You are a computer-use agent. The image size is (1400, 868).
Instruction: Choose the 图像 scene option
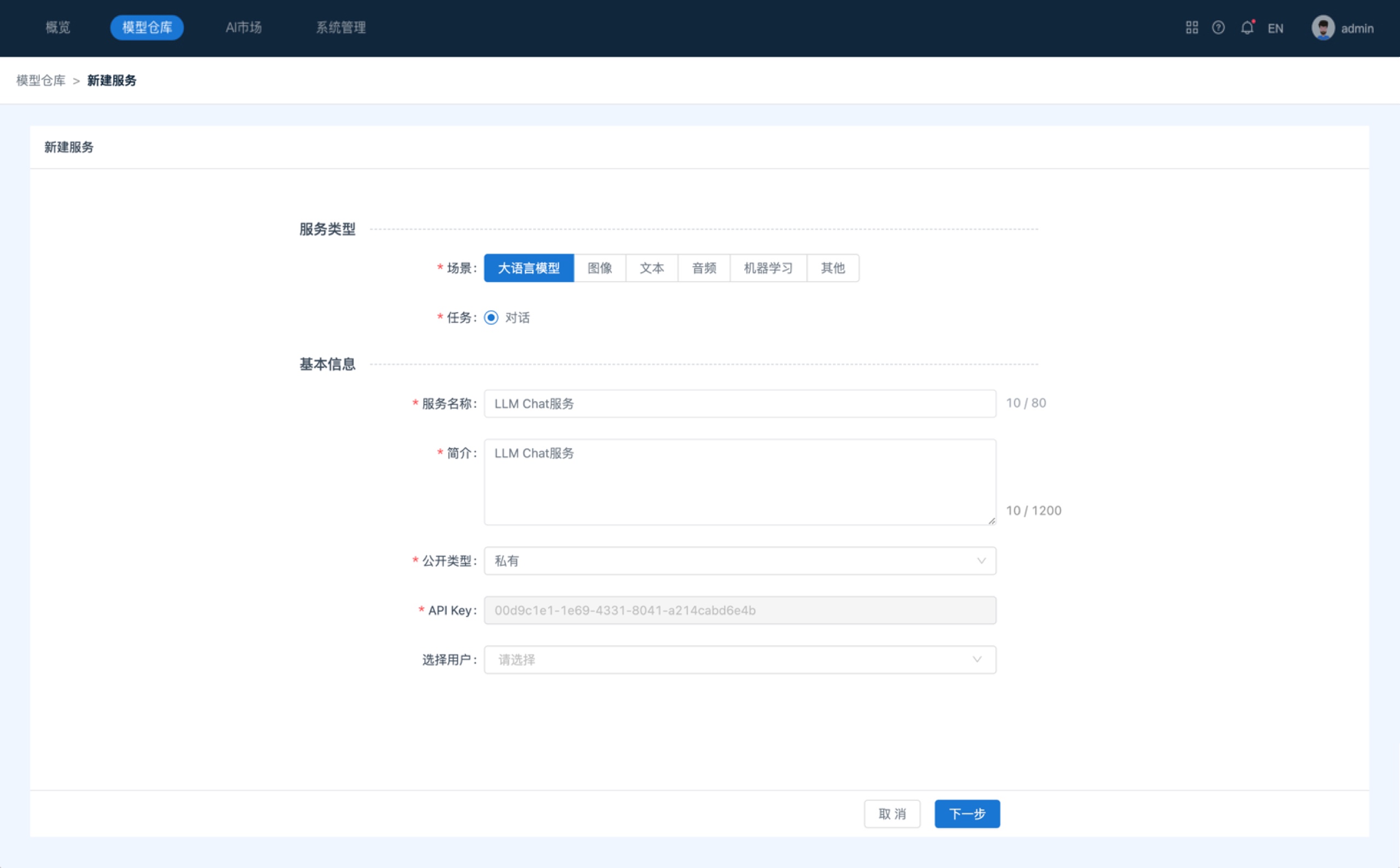599,268
